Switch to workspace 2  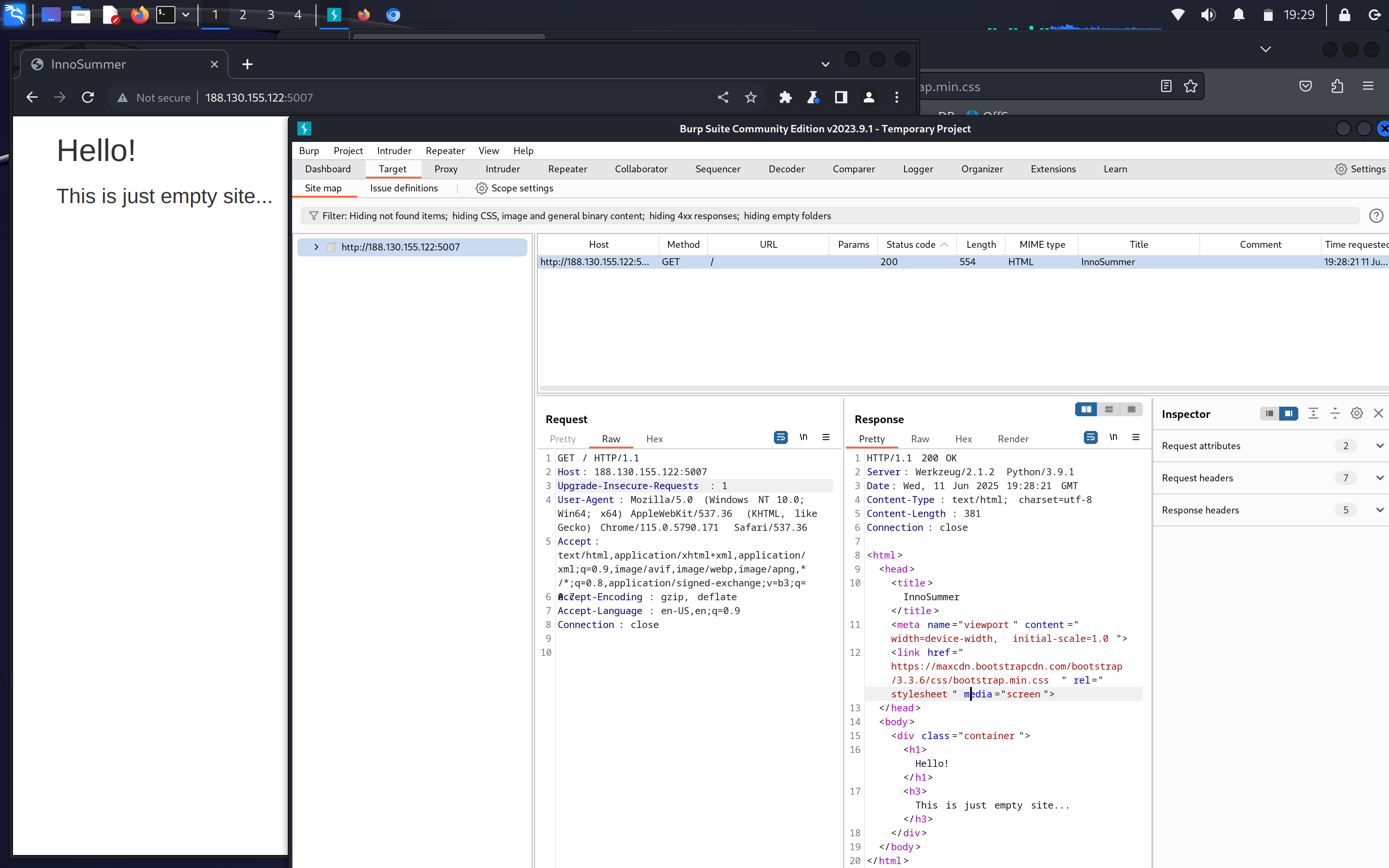pyautogui.click(x=243, y=14)
